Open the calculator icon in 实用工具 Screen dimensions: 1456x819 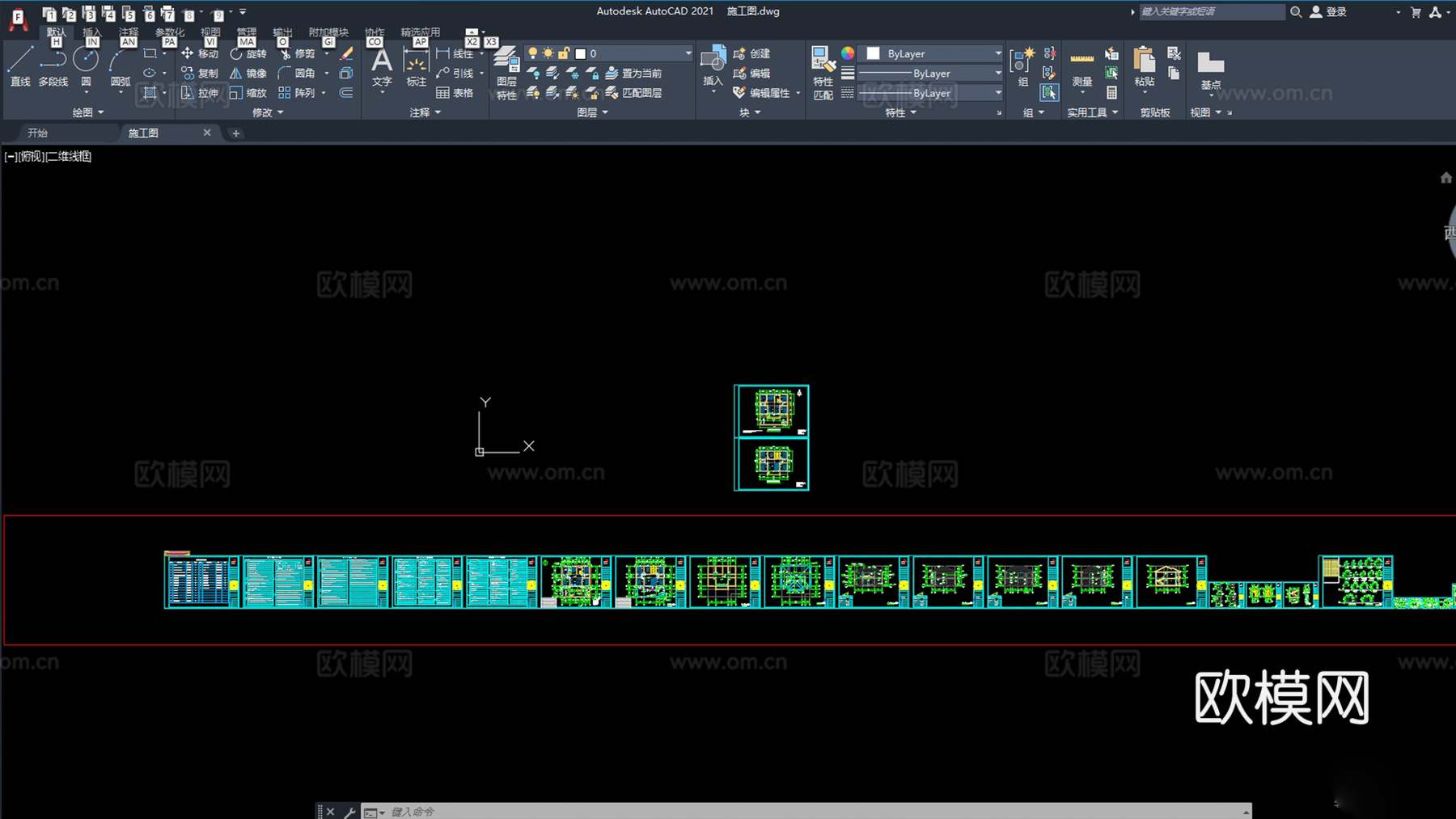[1112, 93]
